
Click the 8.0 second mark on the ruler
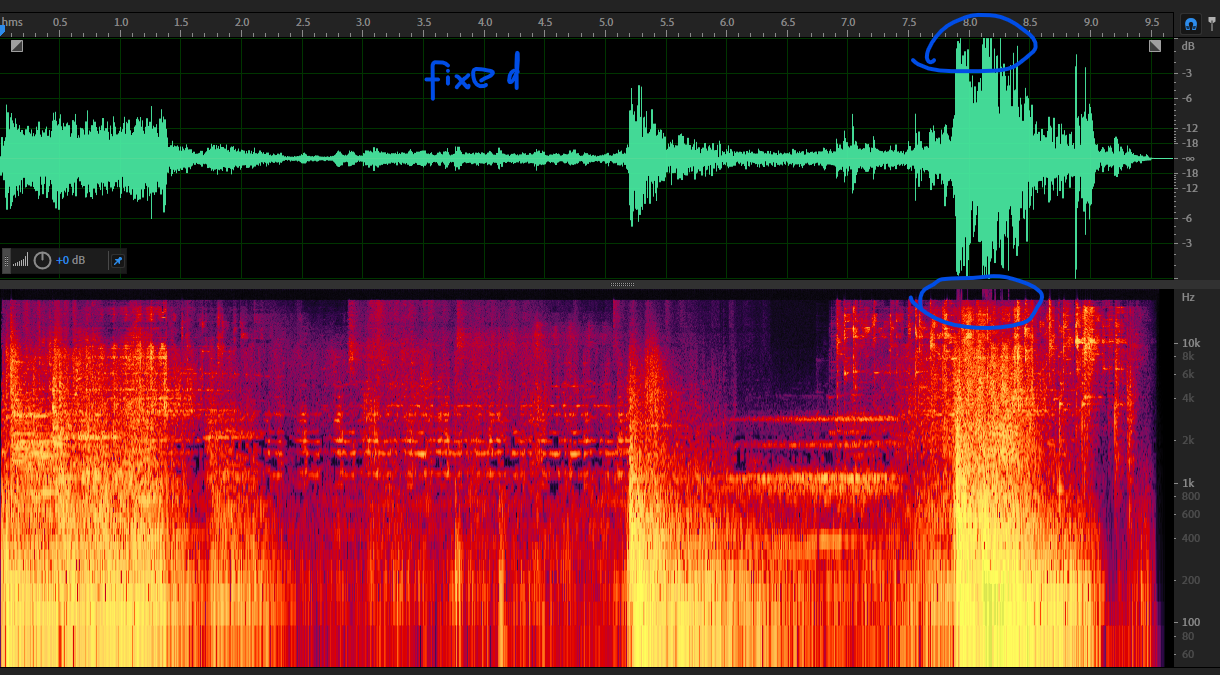969,22
